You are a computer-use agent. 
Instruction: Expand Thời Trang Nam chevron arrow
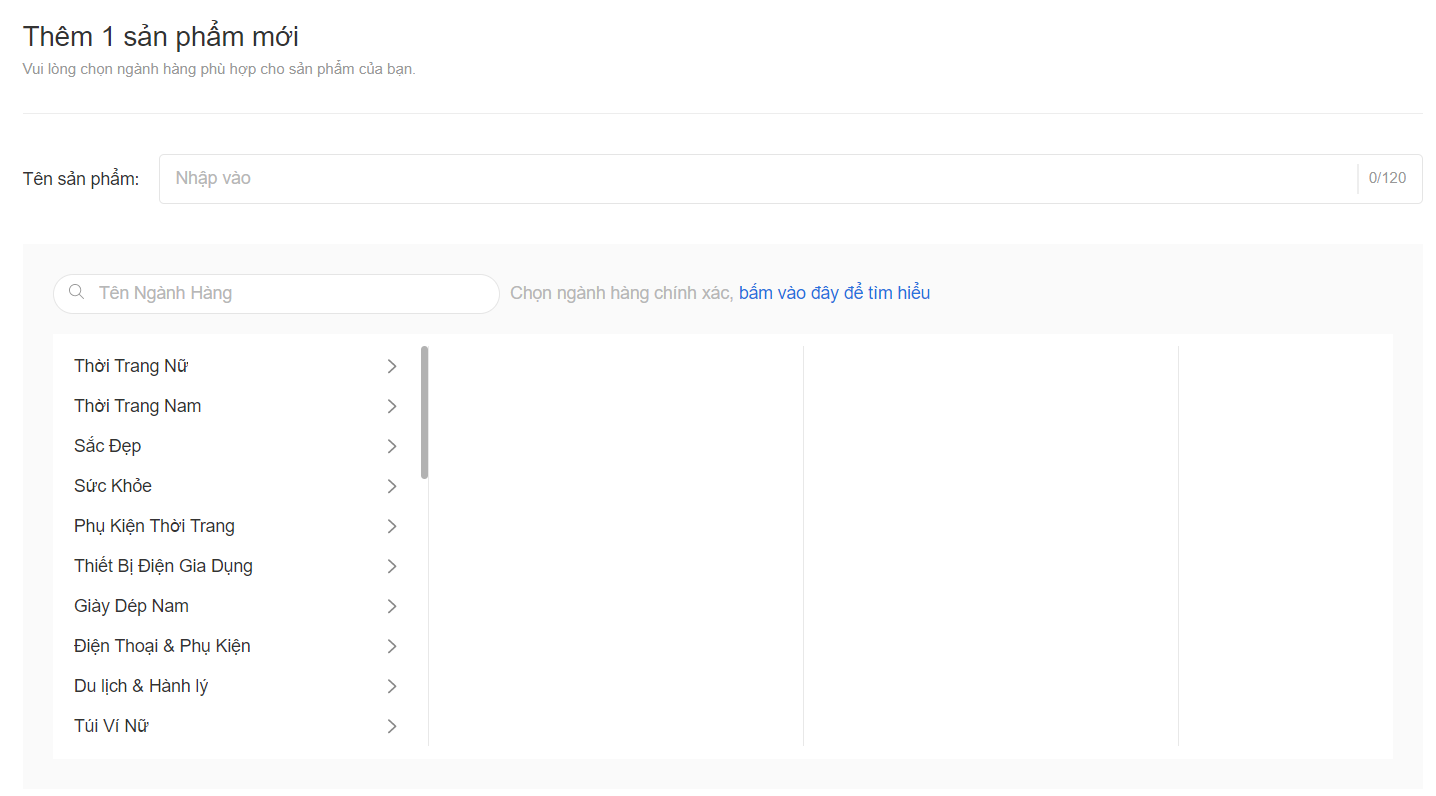[x=392, y=406]
